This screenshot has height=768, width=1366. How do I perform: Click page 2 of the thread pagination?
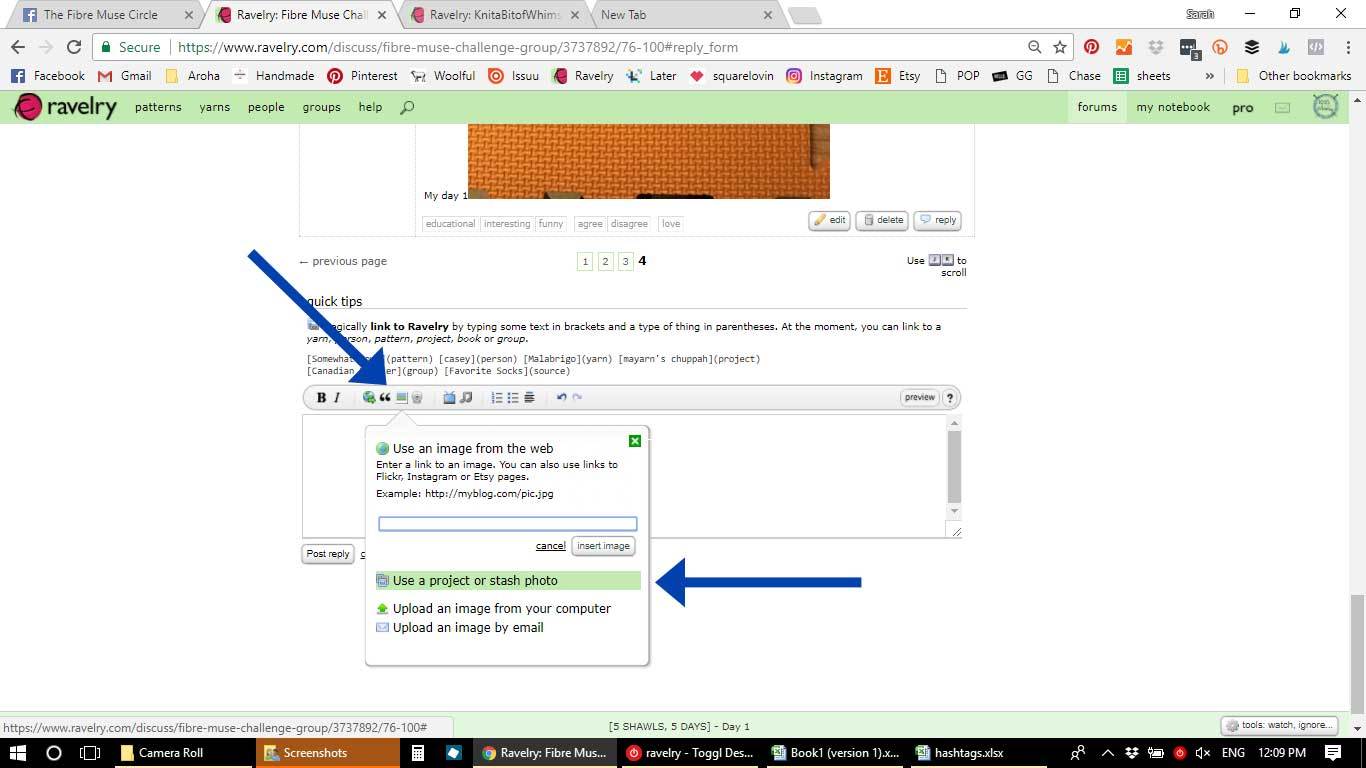605,261
